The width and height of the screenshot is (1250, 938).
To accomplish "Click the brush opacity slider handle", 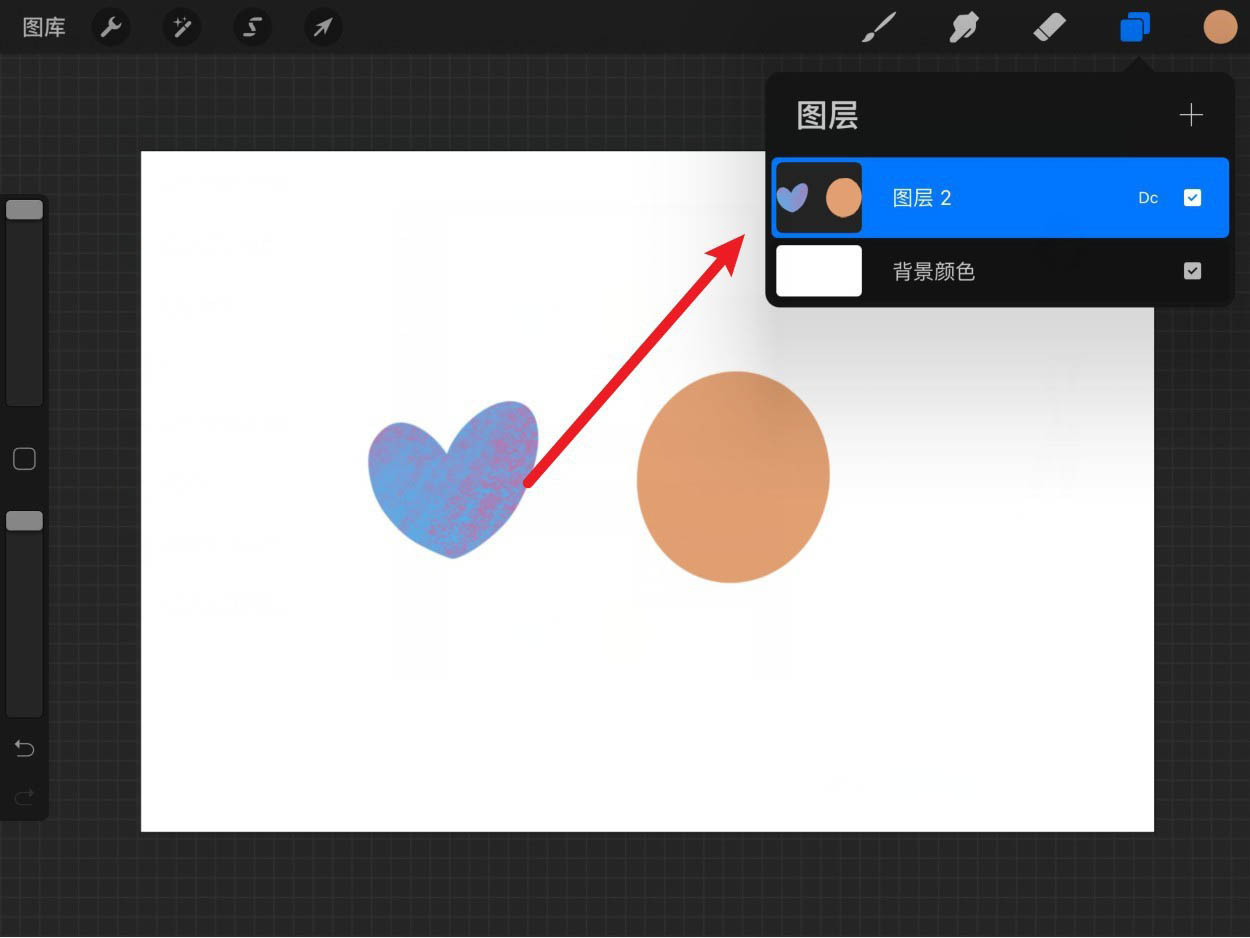I will [24, 521].
